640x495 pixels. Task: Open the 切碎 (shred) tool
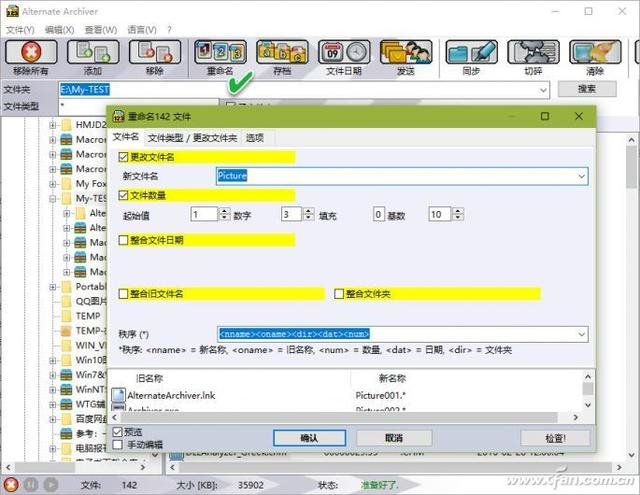point(533,52)
